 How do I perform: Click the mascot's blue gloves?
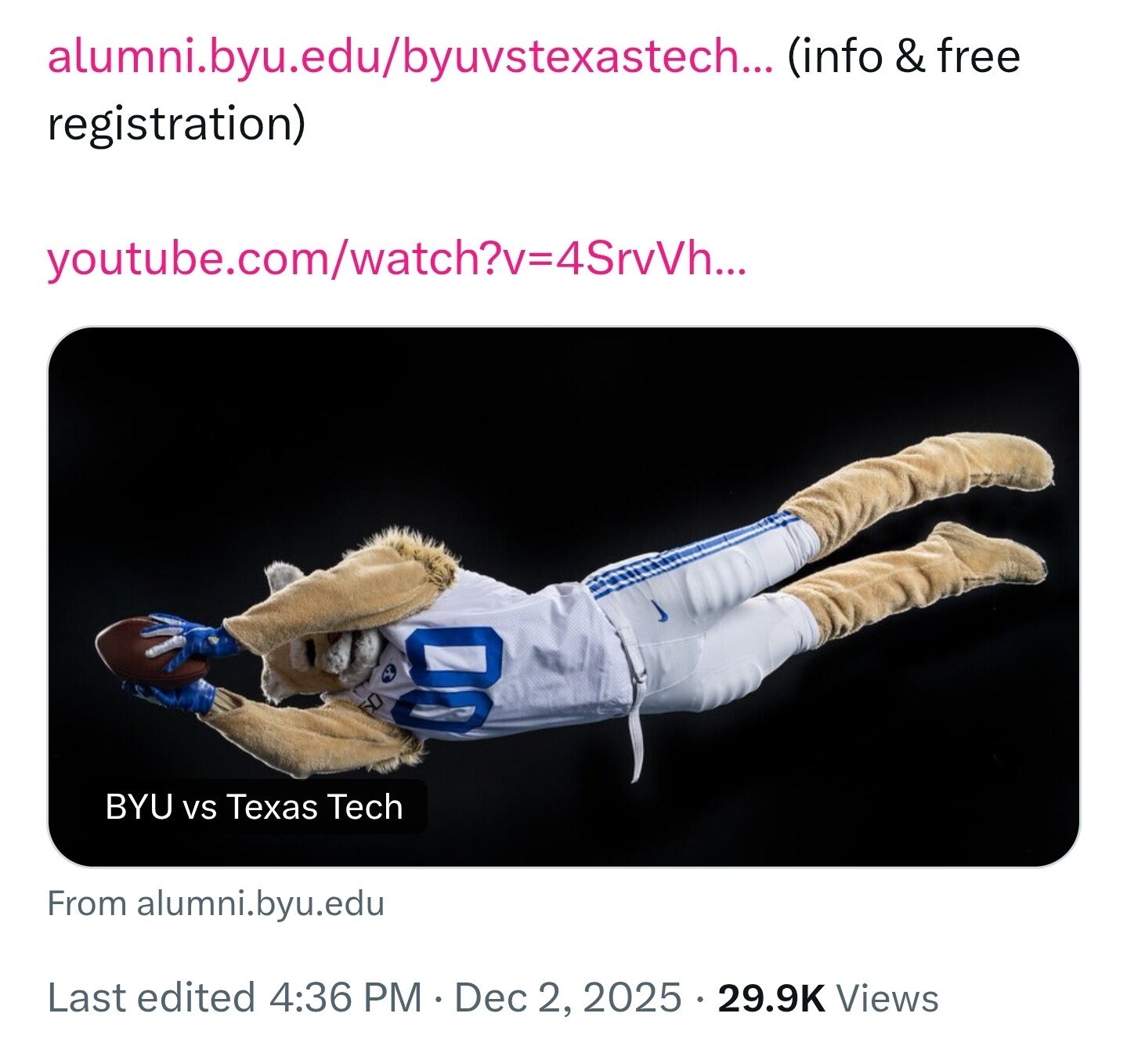click(188, 636)
